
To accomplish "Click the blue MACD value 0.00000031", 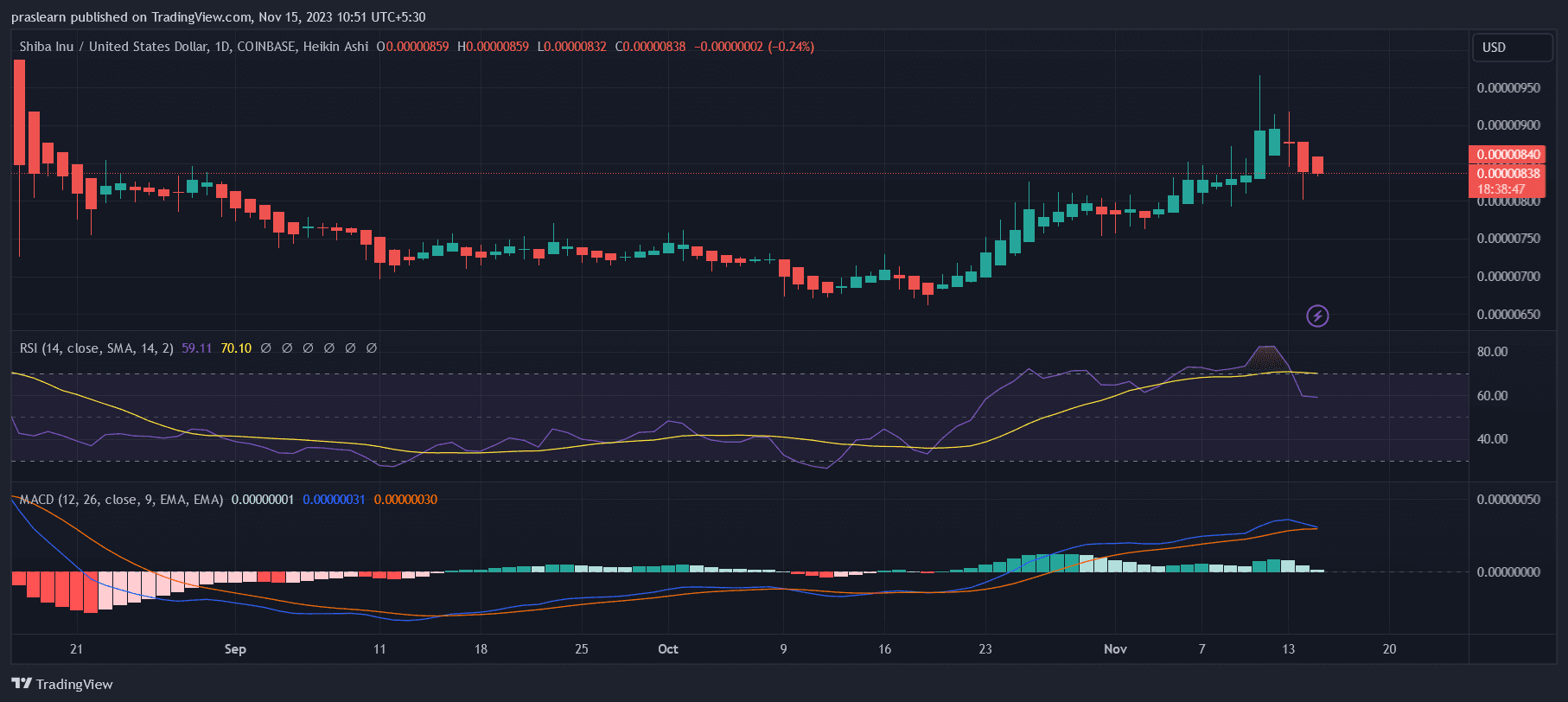I will point(334,500).
